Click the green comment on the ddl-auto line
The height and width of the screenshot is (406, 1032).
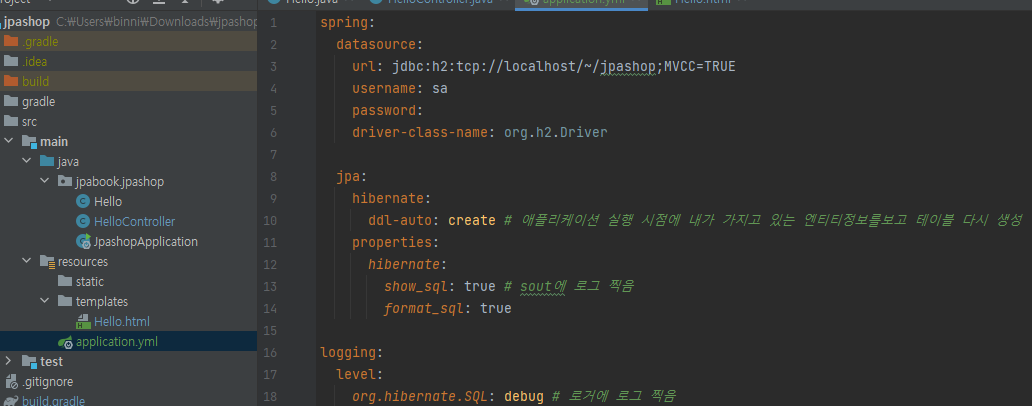click(x=763, y=220)
